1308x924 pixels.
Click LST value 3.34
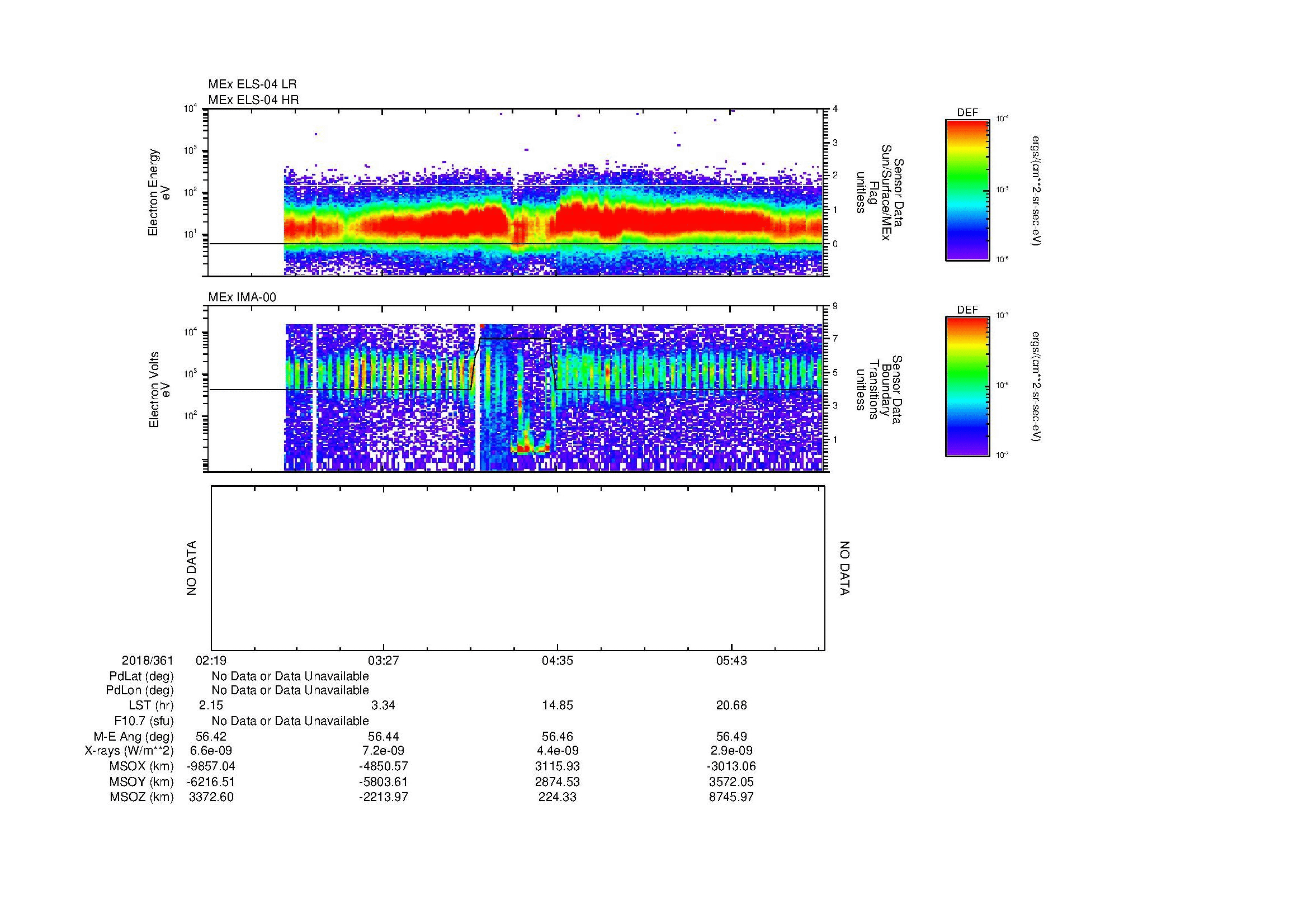384,705
